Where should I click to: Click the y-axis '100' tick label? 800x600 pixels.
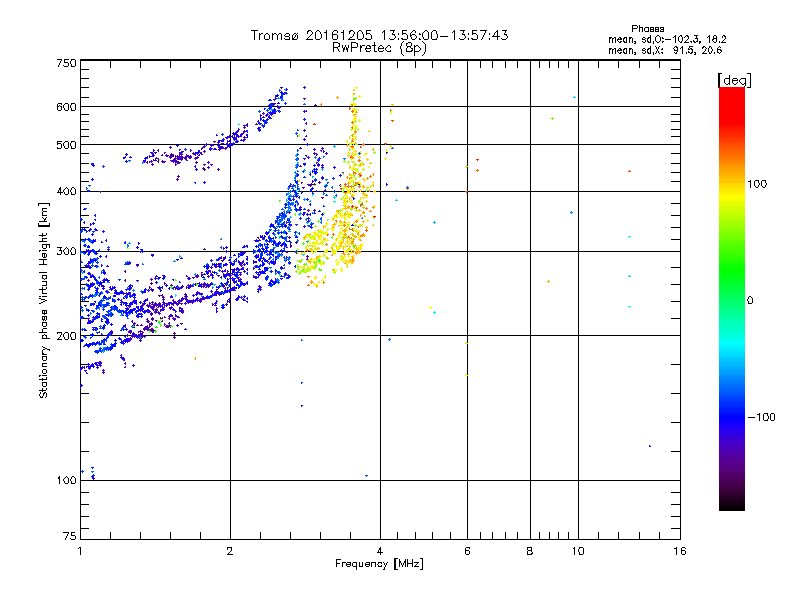coord(67,480)
